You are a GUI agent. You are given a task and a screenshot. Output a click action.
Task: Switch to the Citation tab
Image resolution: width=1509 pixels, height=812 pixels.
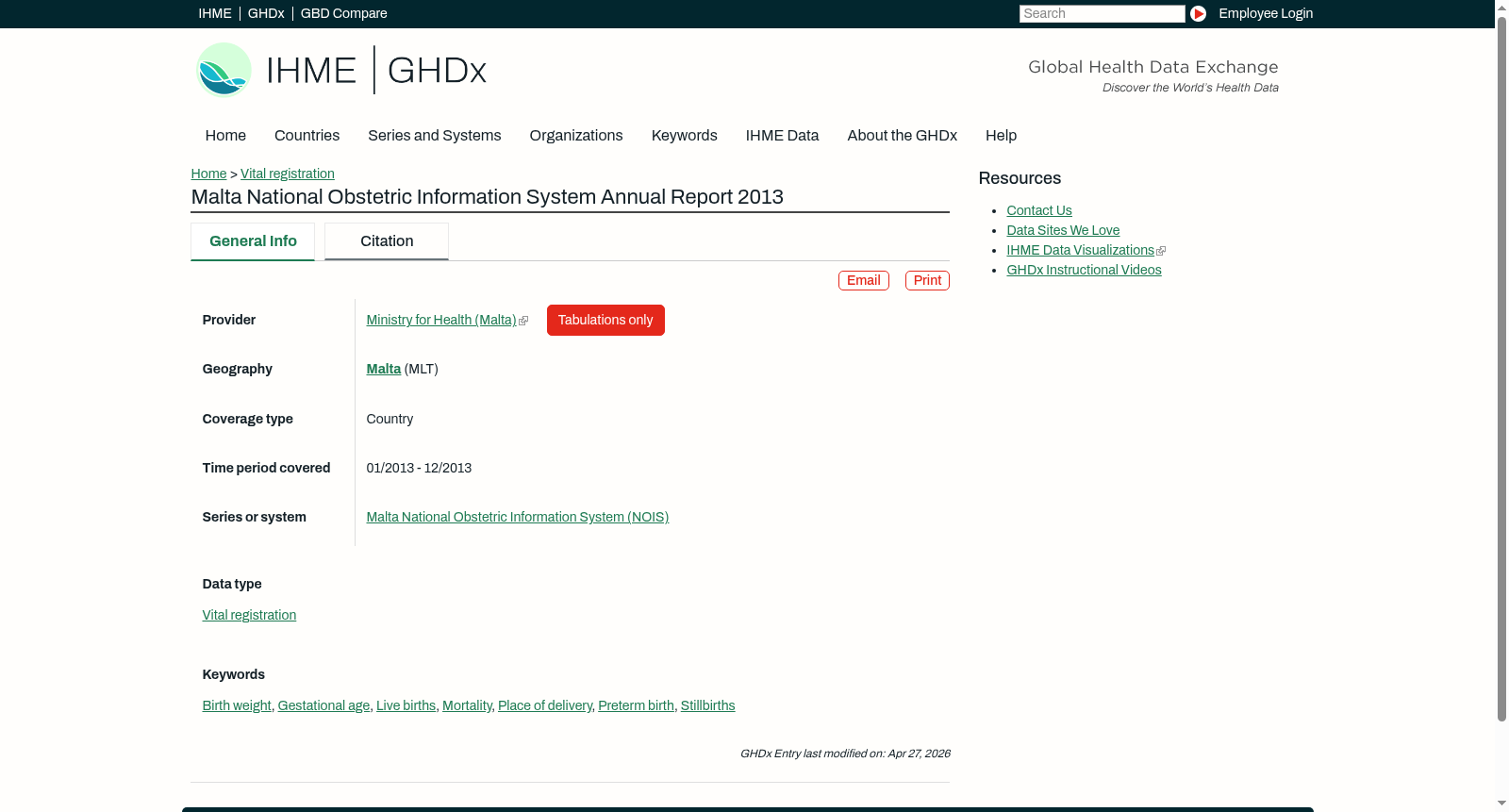coord(387,241)
